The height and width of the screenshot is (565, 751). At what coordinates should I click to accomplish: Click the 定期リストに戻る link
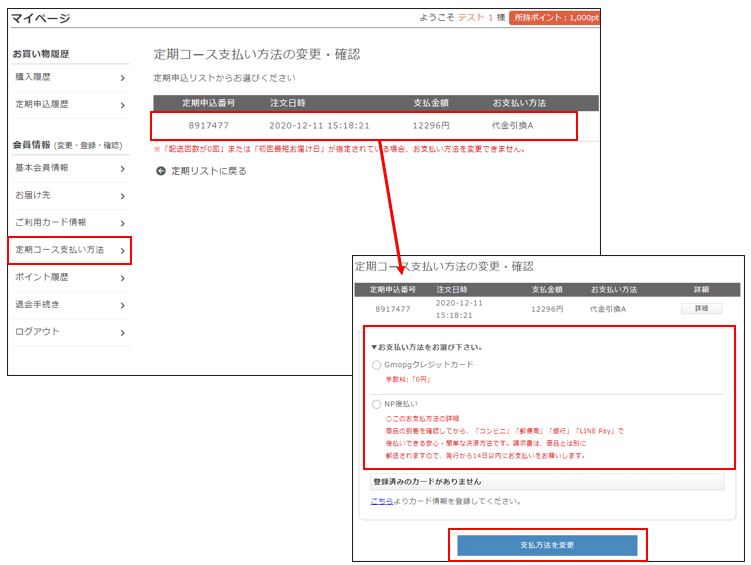click(208, 171)
